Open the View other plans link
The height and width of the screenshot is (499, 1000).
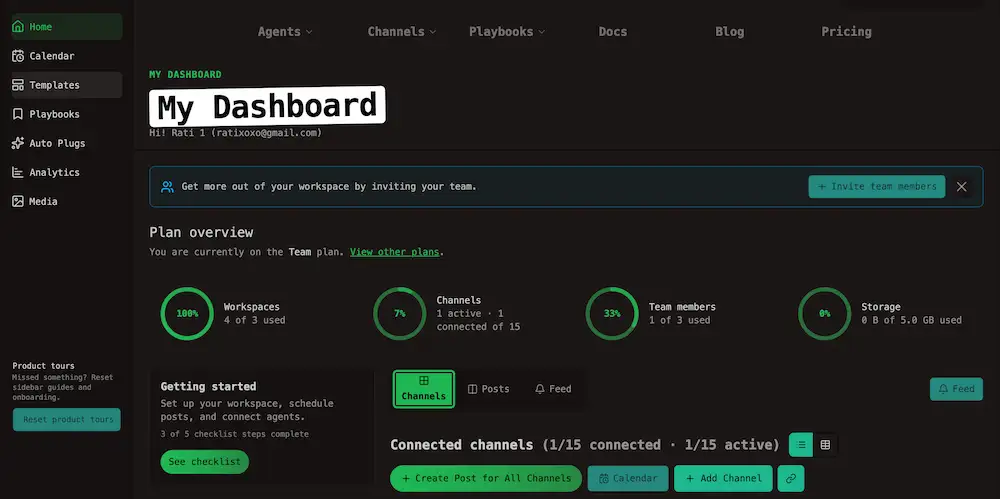395,252
